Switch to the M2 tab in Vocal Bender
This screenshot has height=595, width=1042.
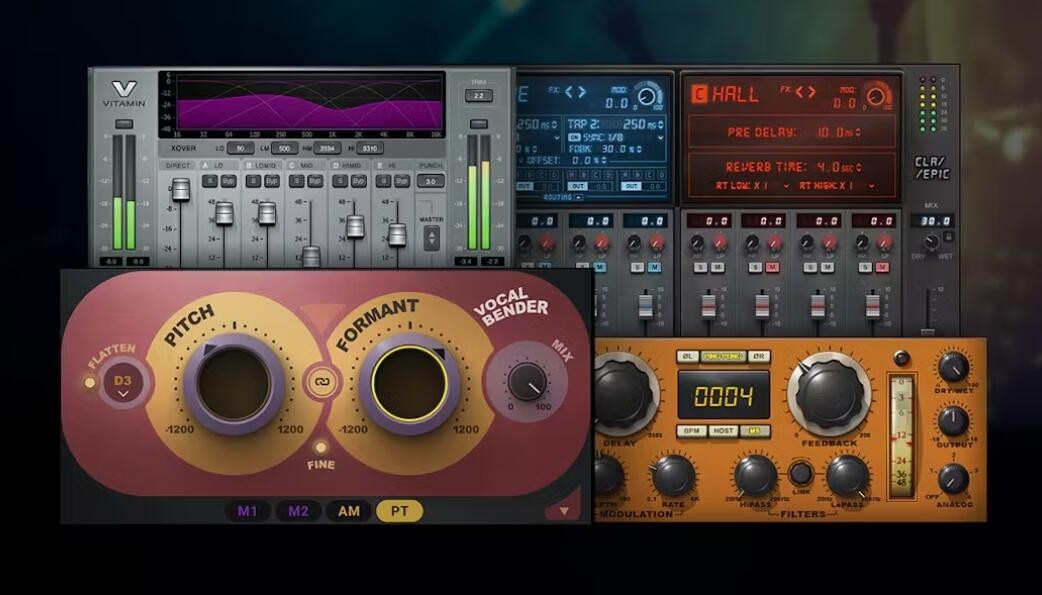pos(298,511)
